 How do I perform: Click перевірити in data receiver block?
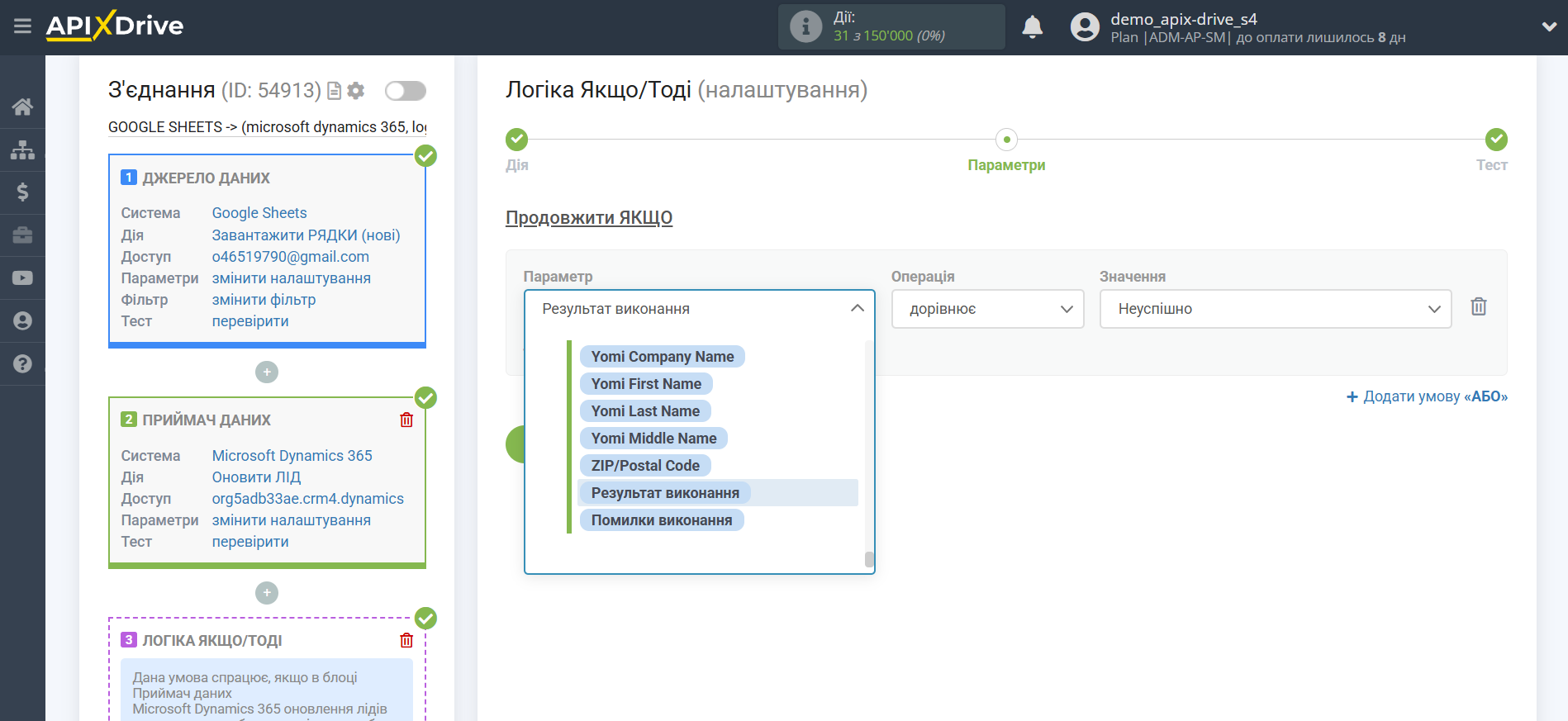(250, 542)
